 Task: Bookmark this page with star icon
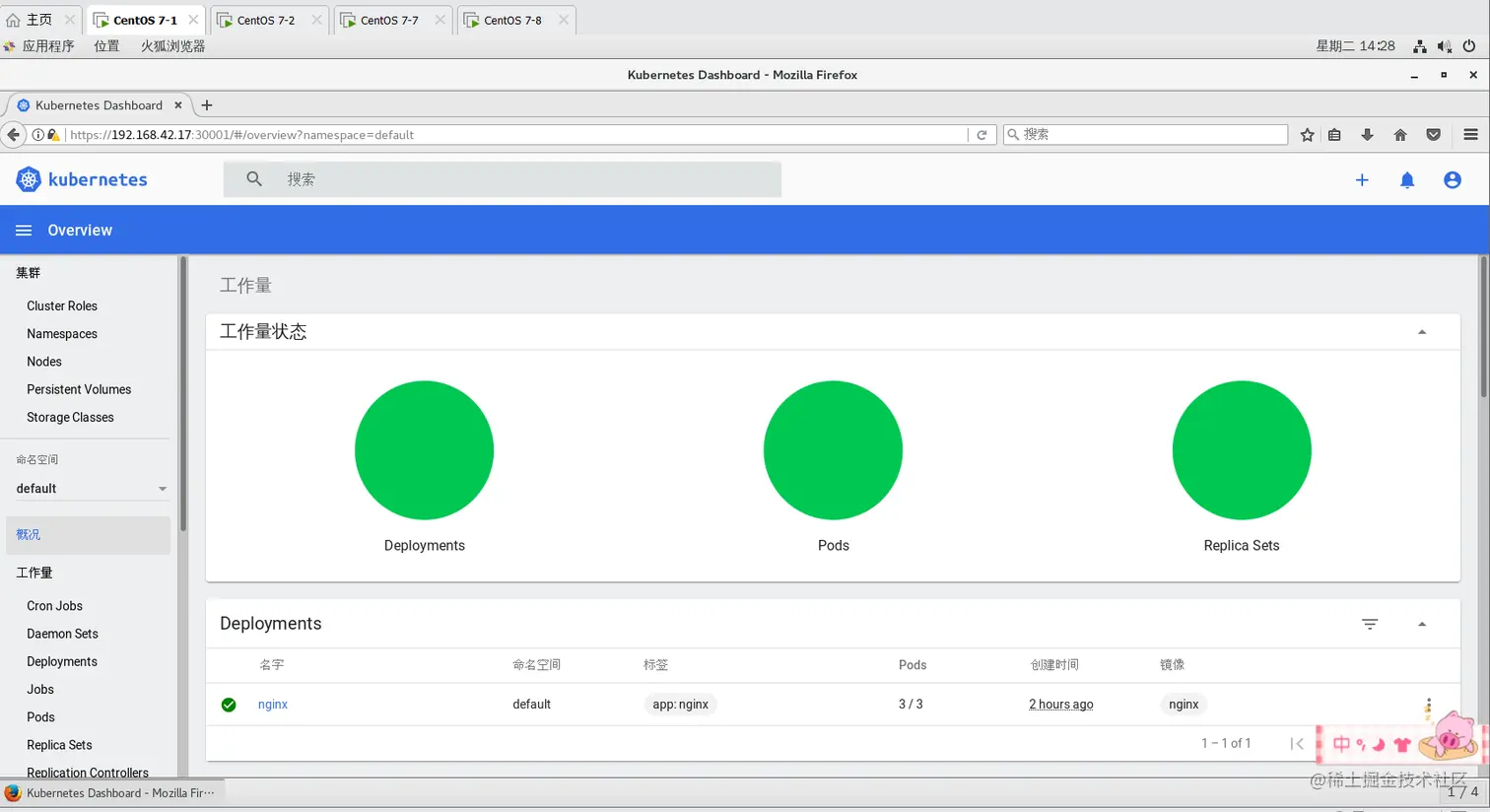click(1307, 135)
